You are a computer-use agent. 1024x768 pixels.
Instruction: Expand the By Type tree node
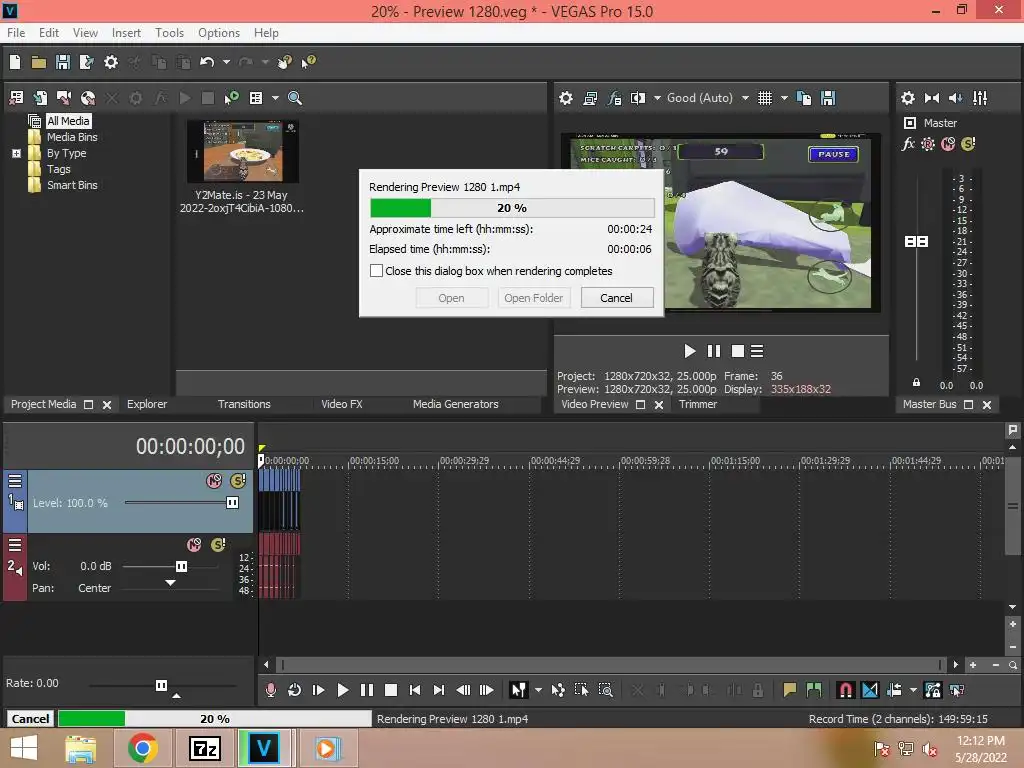(x=16, y=153)
